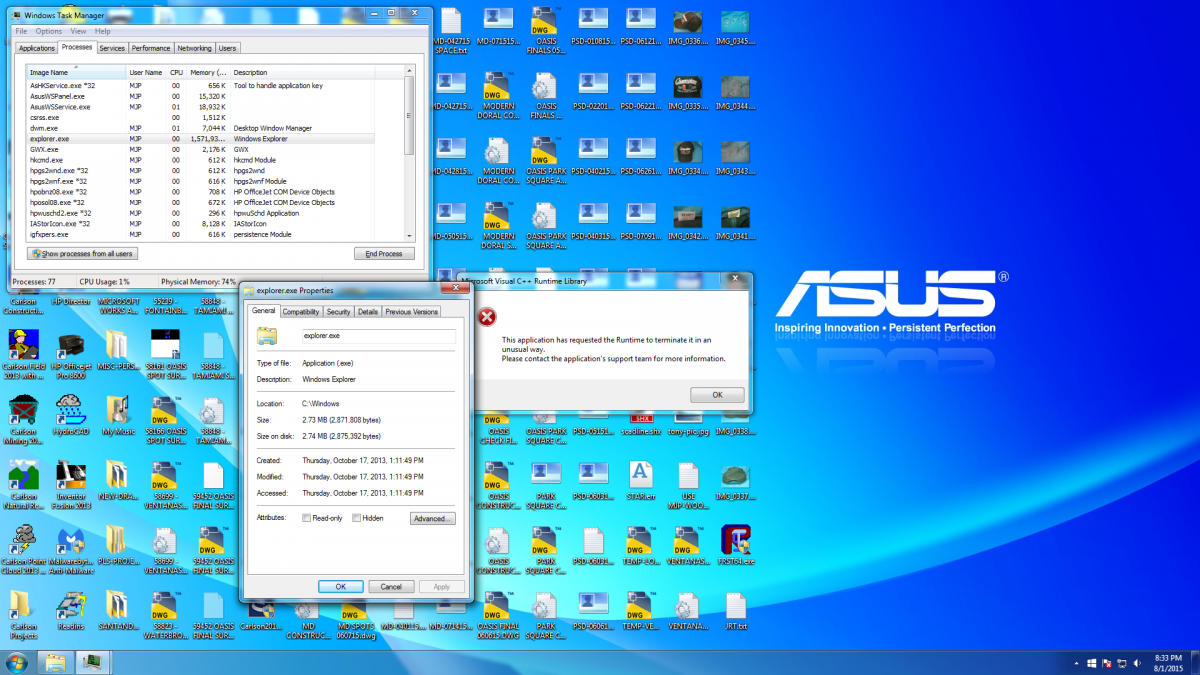Click Show processes from all users

point(81,254)
